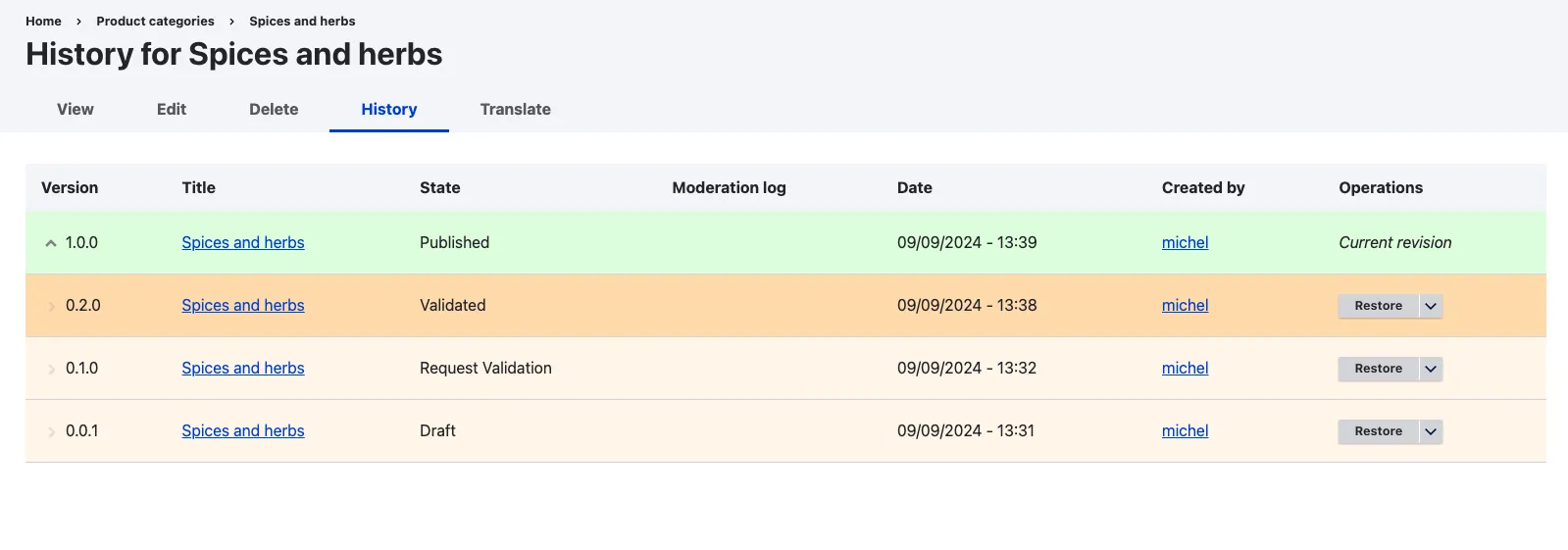This screenshot has width=1568, height=550.
Task: Open the Delete tab
Action: pos(274,110)
